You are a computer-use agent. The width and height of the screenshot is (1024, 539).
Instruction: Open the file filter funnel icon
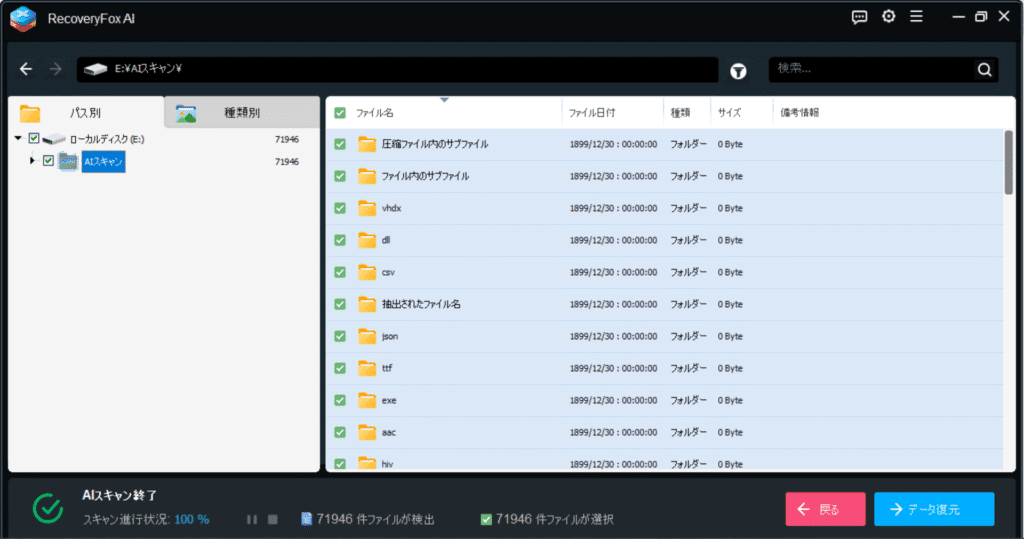[x=738, y=71]
